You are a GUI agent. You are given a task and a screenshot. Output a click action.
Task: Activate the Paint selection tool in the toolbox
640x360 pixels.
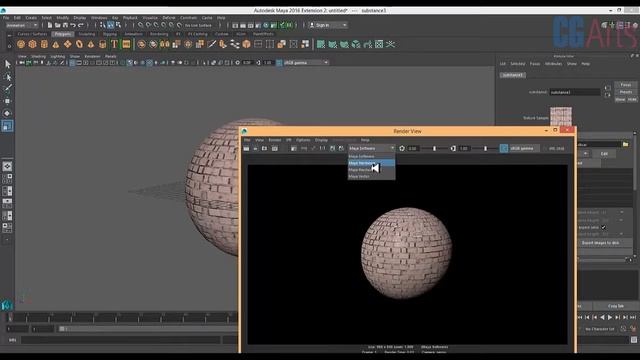(7, 88)
